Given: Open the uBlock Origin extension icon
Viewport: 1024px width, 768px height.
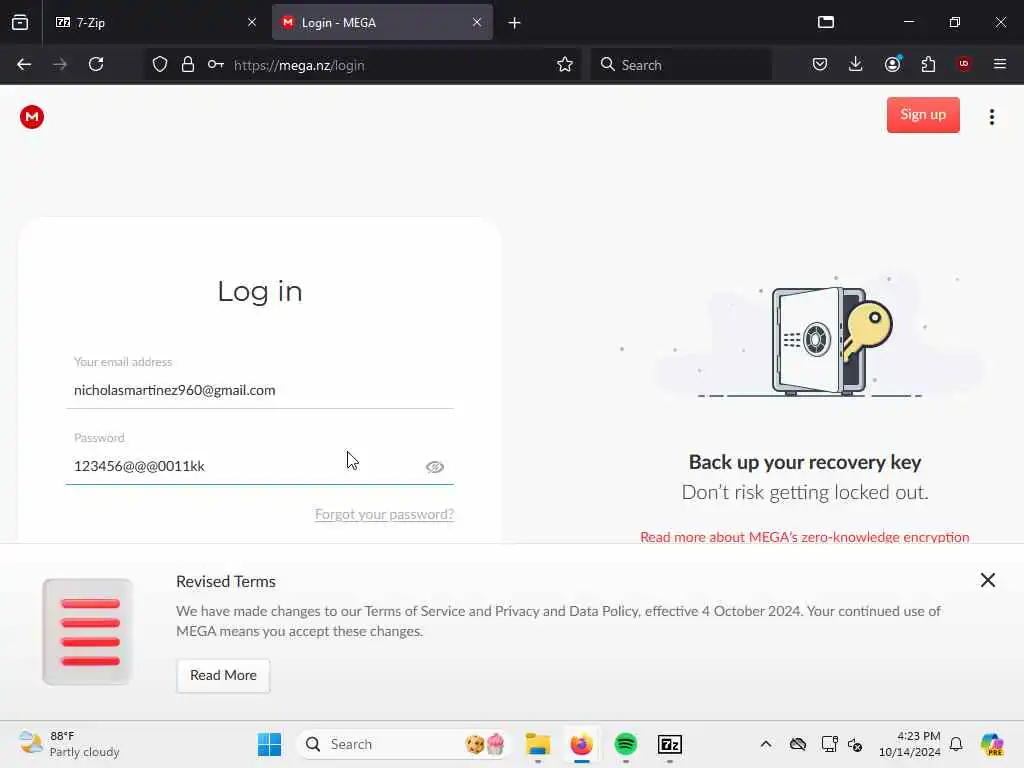Looking at the screenshot, I should (964, 65).
